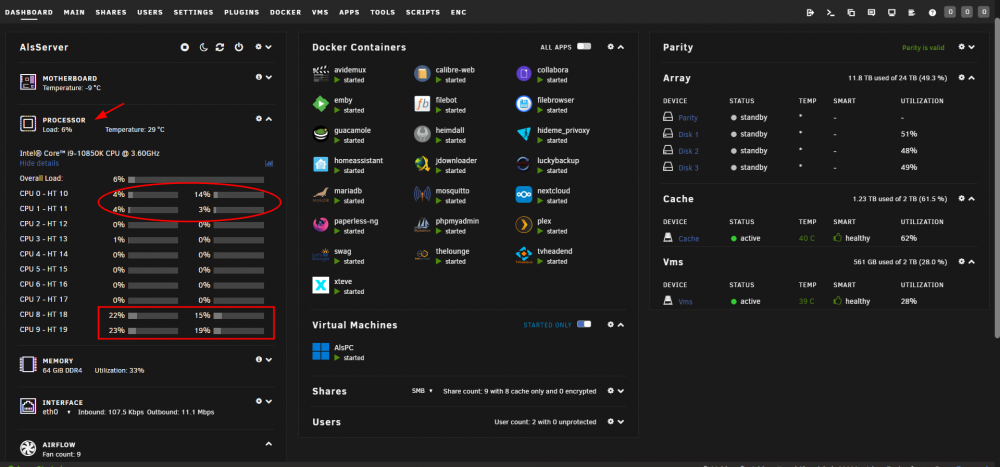1000x467 pixels.
Task: Open the system info monitor icon
Action: [892, 12]
